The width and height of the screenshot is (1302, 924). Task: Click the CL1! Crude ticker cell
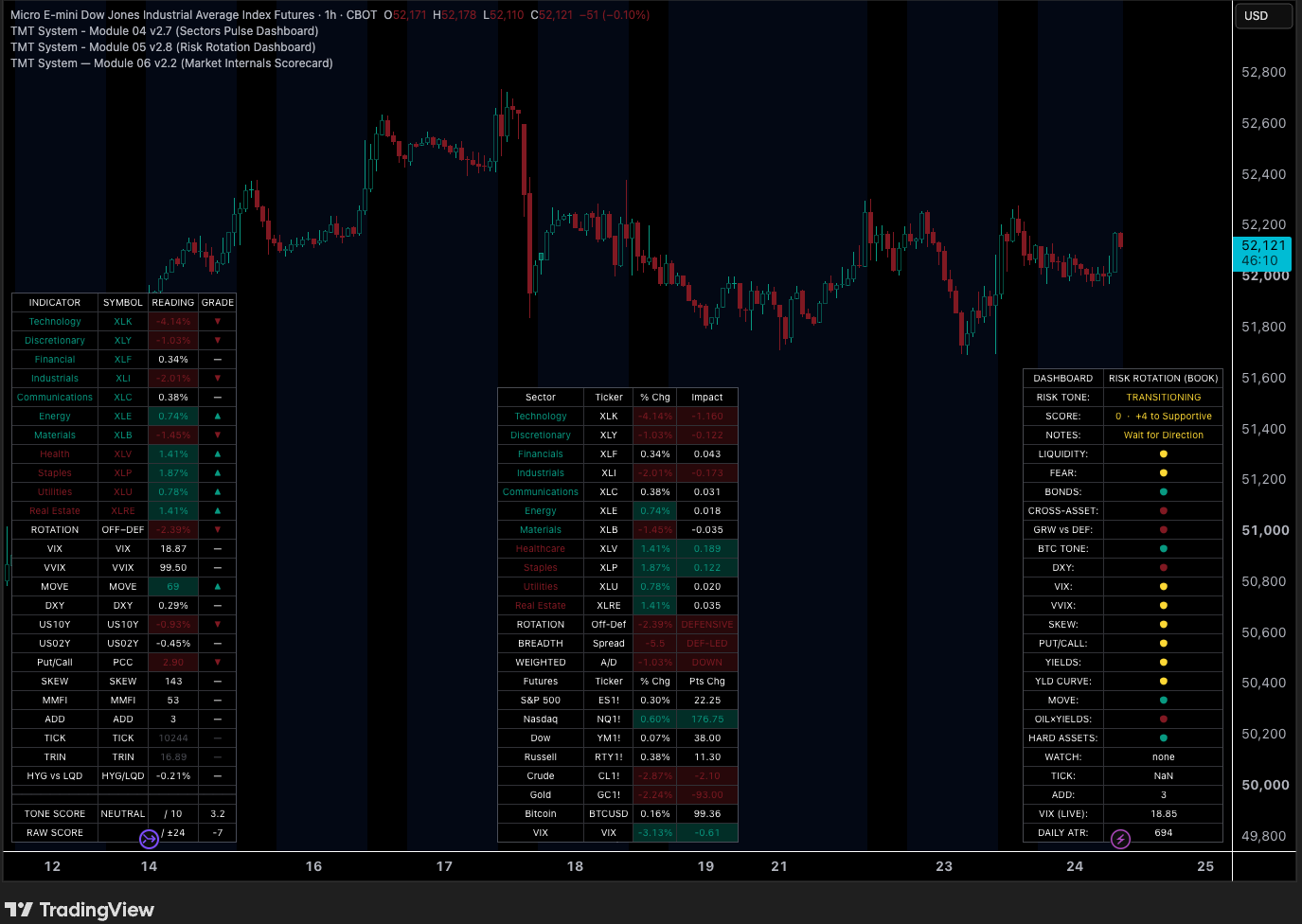pyautogui.click(x=609, y=776)
